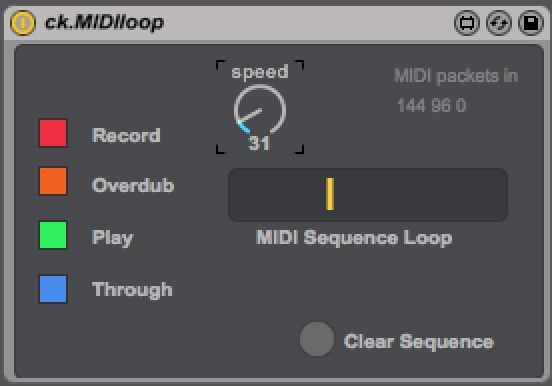This screenshot has height=386, width=552.
Task: Click the Overdub text label
Action: tap(133, 185)
